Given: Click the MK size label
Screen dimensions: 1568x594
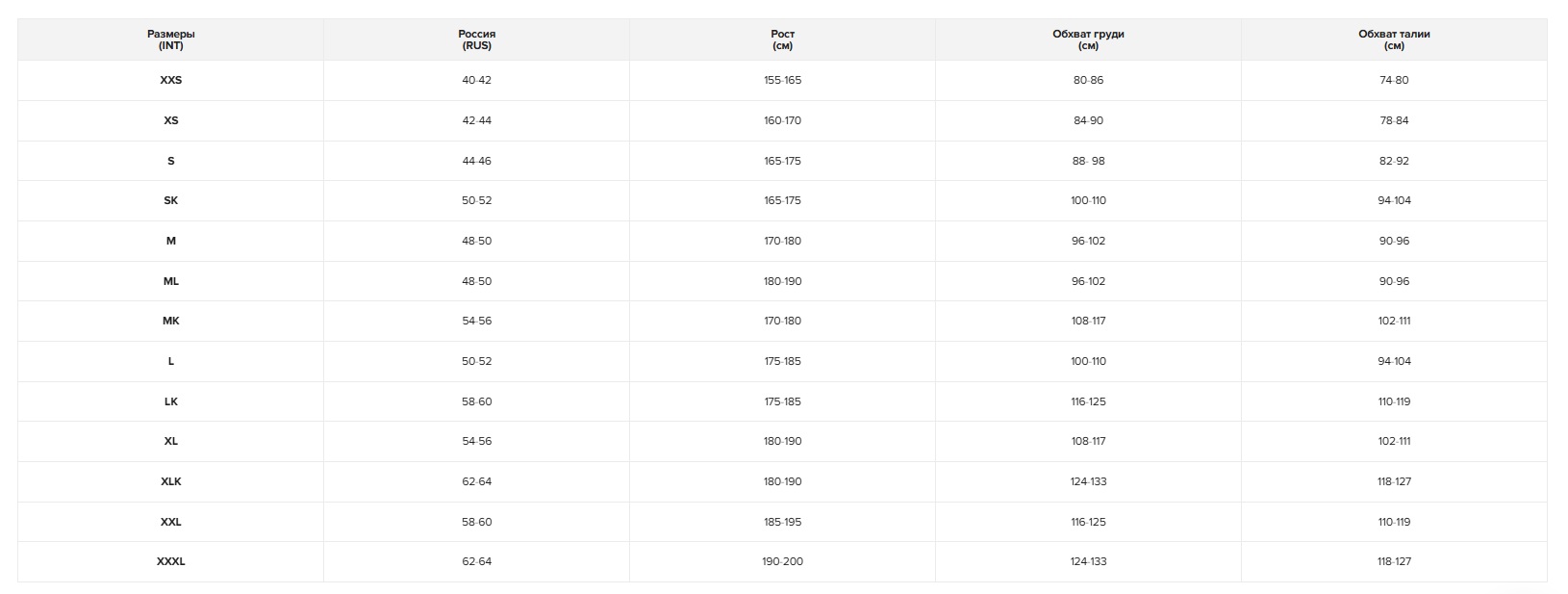Looking at the screenshot, I should click(x=171, y=322).
